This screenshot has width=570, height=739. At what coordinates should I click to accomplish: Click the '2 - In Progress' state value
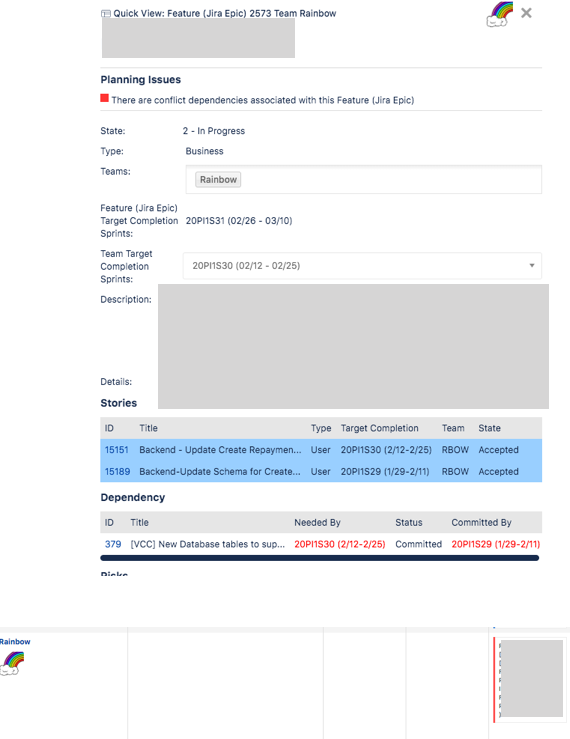[214, 131]
